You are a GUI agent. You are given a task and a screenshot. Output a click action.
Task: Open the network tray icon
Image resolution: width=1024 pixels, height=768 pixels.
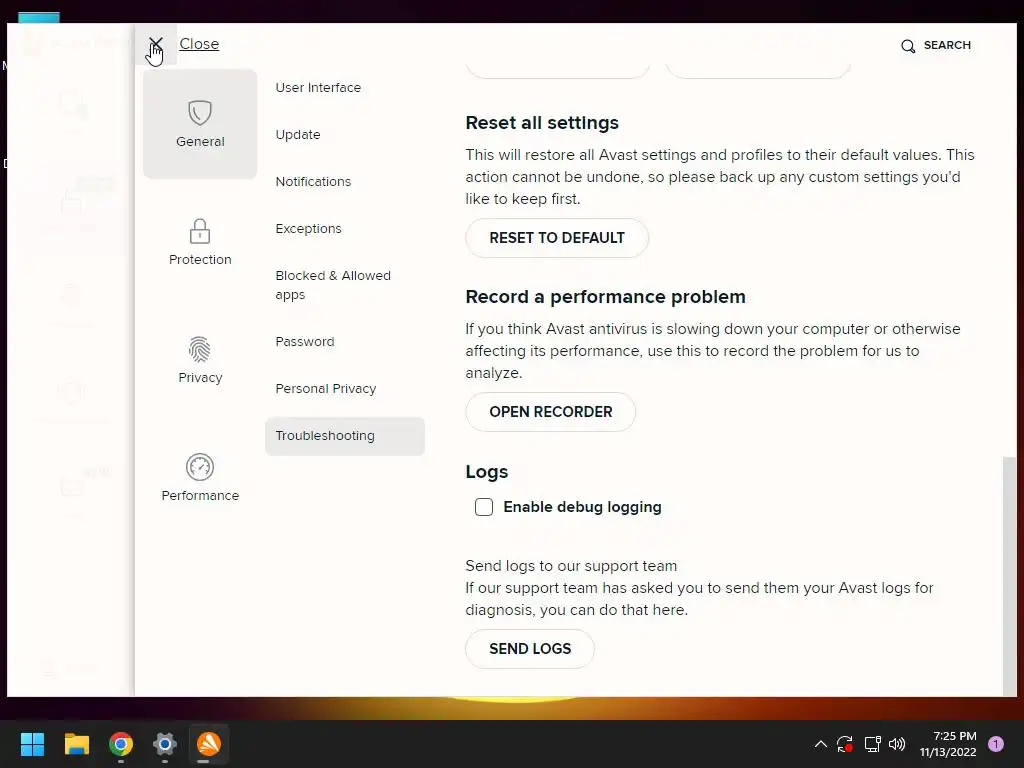pyautogui.click(x=872, y=744)
